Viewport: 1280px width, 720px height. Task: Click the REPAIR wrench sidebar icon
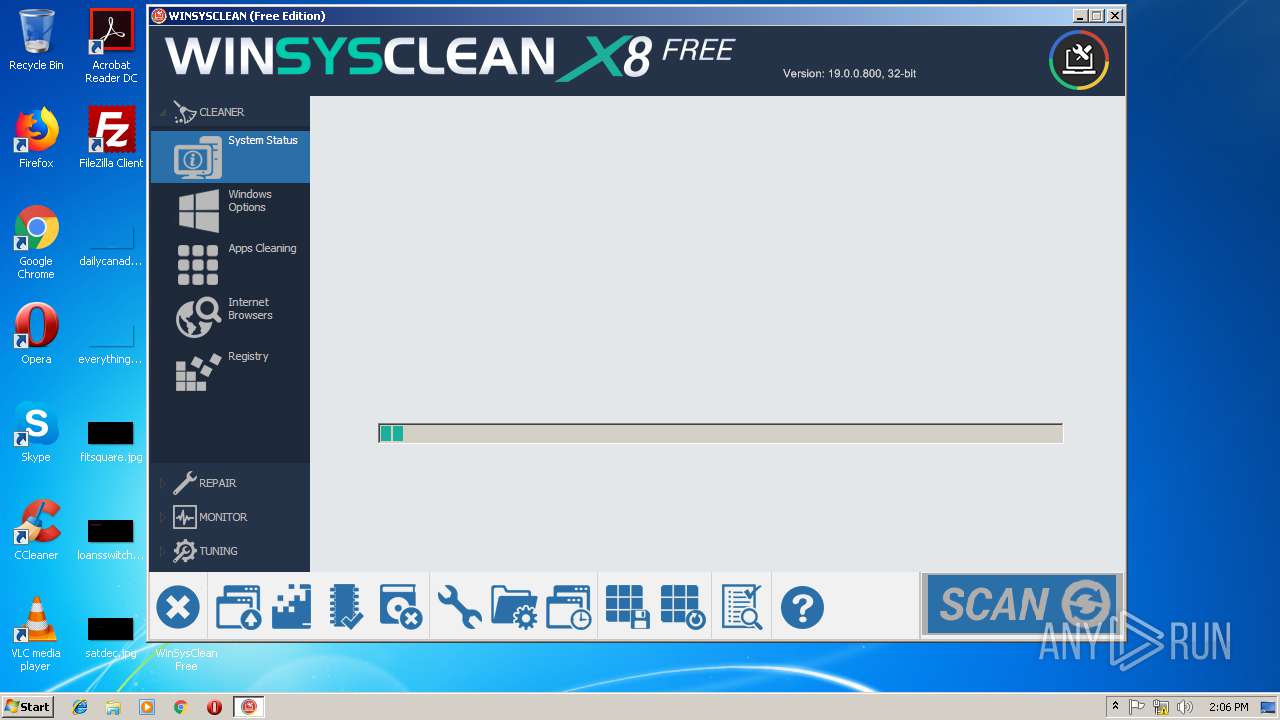coord(184,483)
